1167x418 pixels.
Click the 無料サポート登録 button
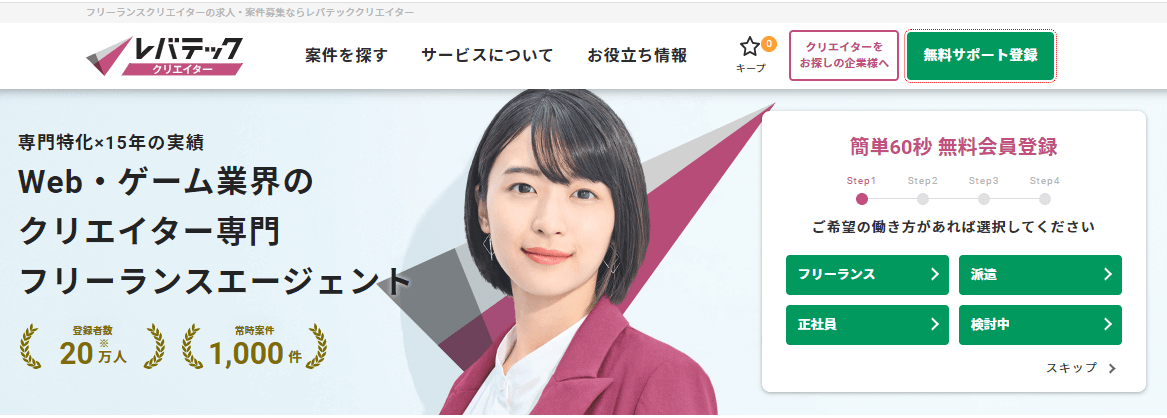pyautogui.click(x=980, y=55)
